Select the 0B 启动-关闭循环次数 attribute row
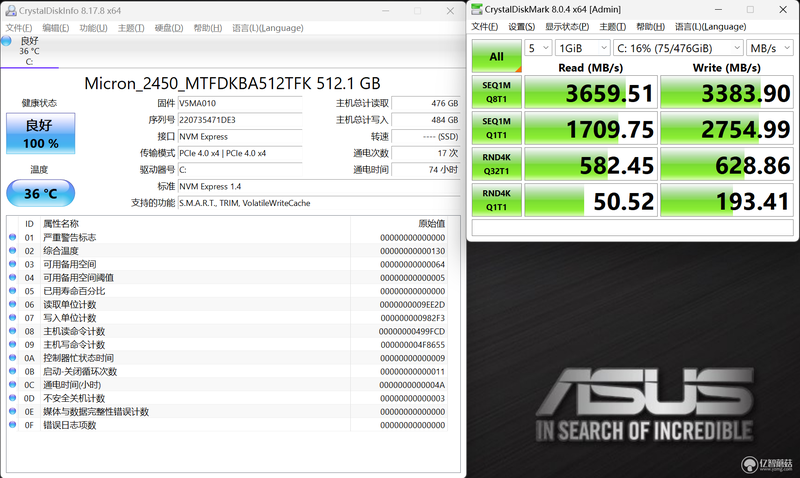This screenshot has height=478, width=800. click(x=228, y=371)
